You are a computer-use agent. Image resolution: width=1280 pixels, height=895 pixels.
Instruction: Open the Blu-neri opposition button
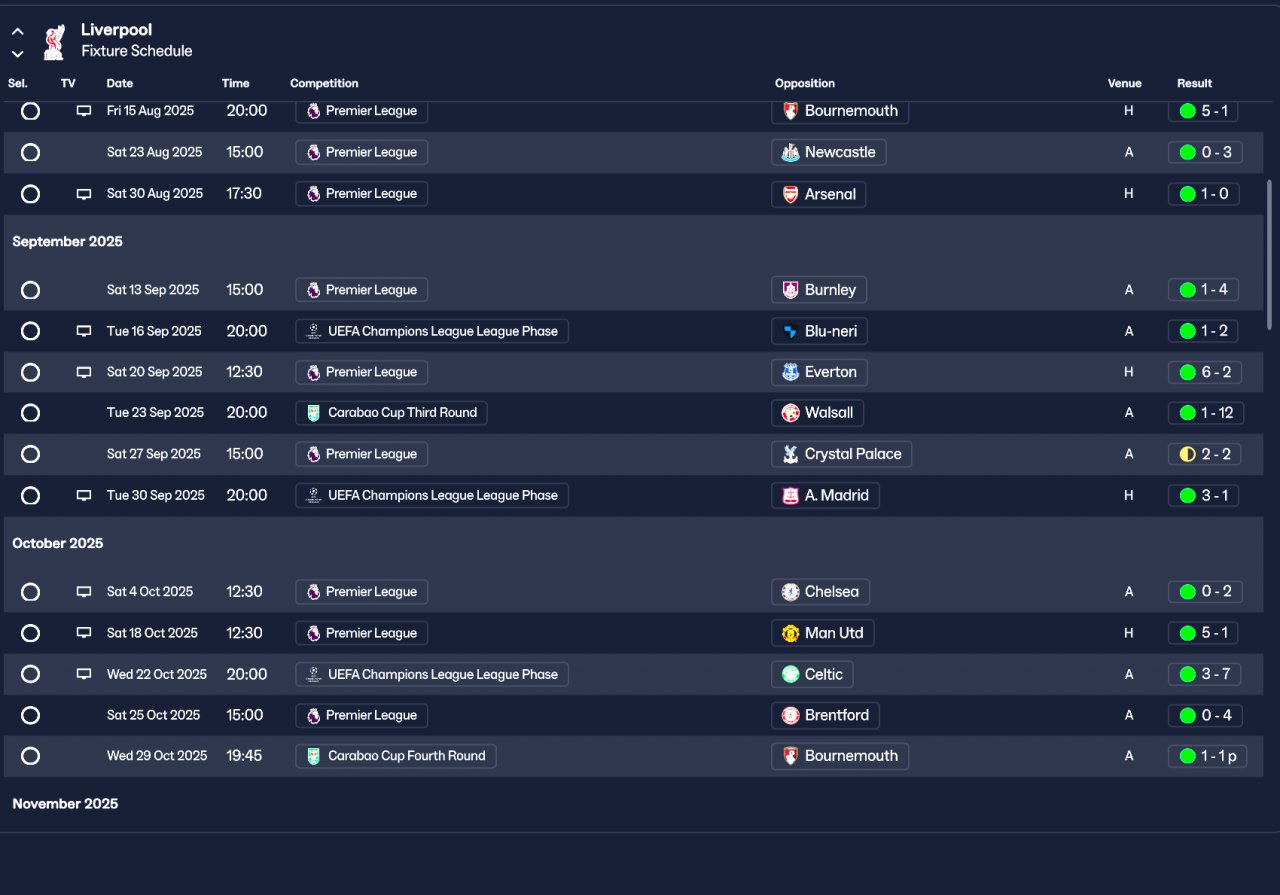point(819,331)
